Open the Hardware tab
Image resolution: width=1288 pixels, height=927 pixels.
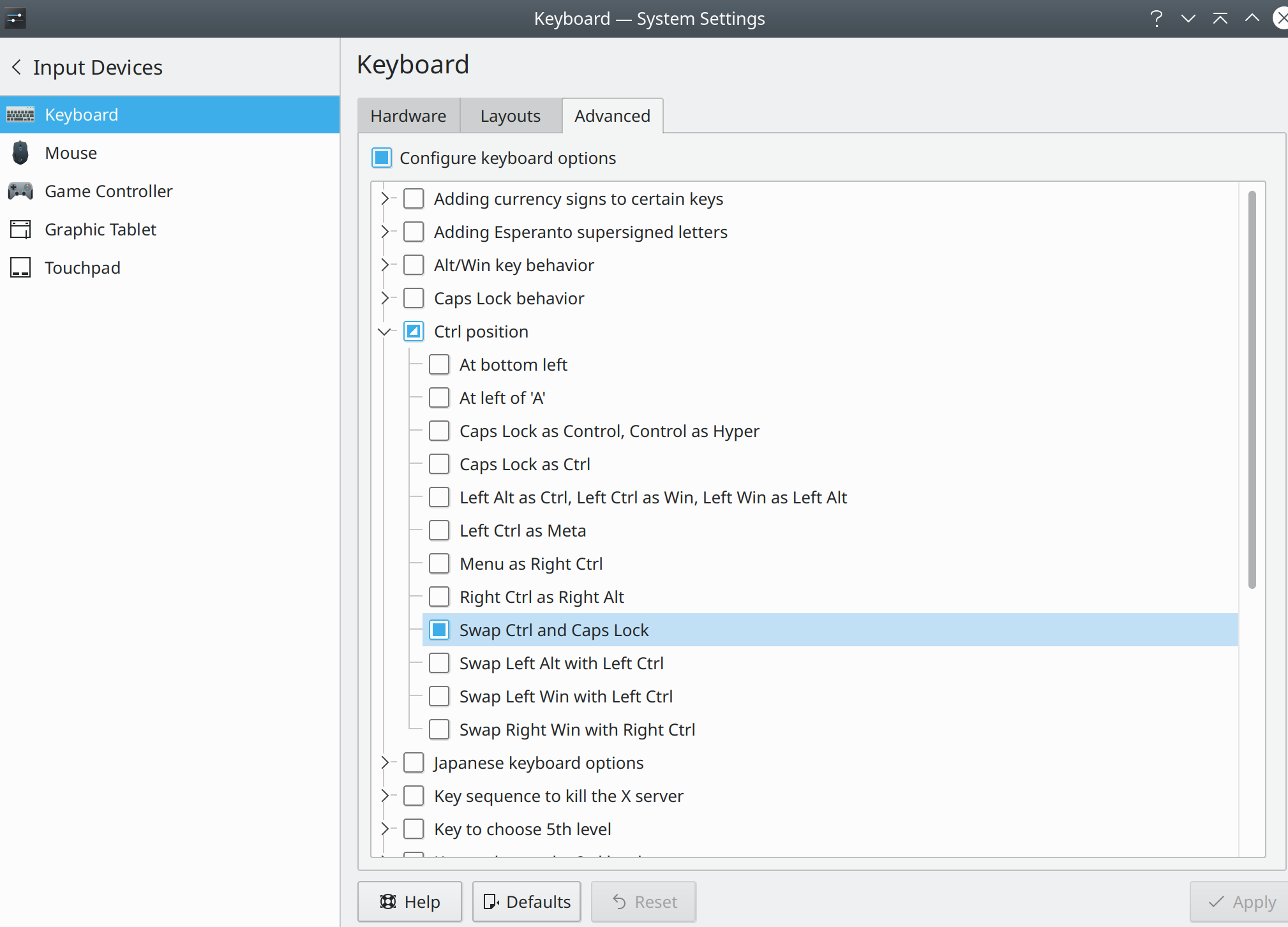408,115
